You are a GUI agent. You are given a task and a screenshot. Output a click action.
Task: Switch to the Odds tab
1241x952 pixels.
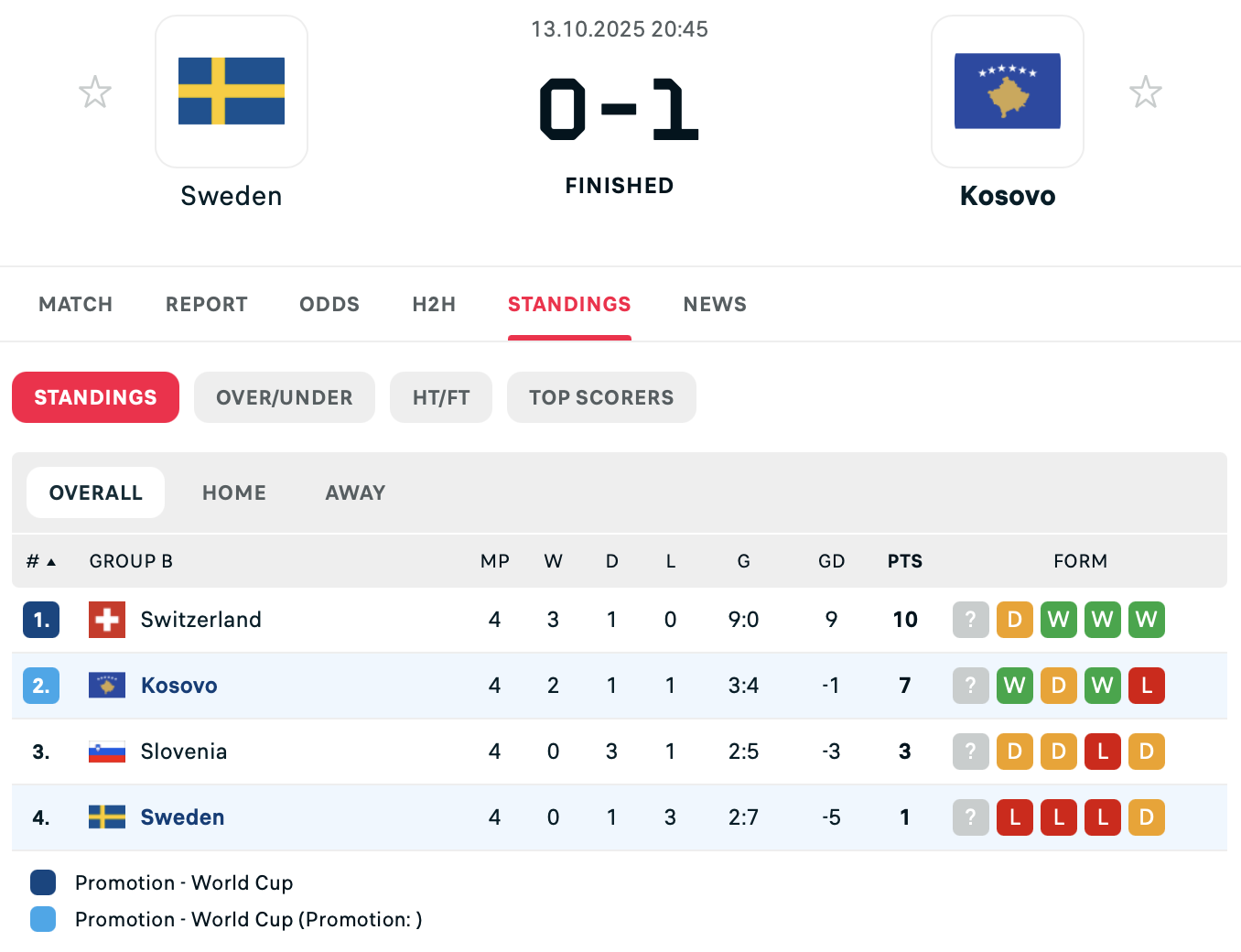329,304
